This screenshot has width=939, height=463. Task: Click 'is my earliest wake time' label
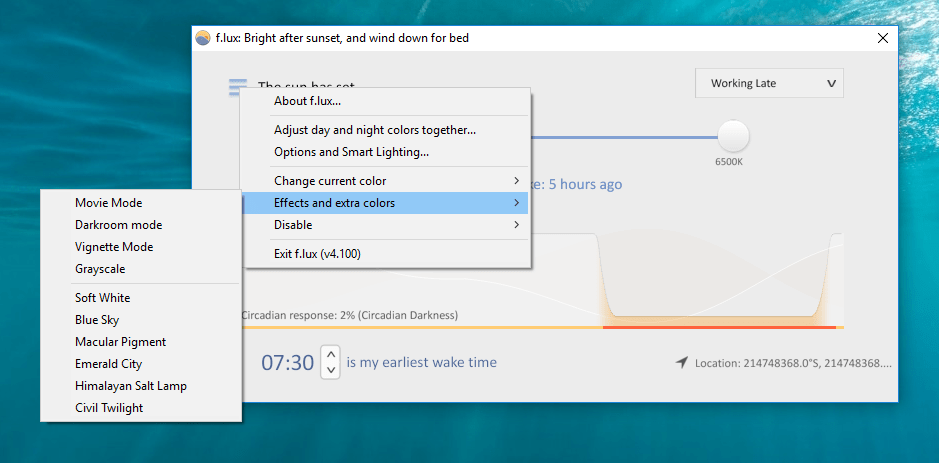[x=422, y=362]
